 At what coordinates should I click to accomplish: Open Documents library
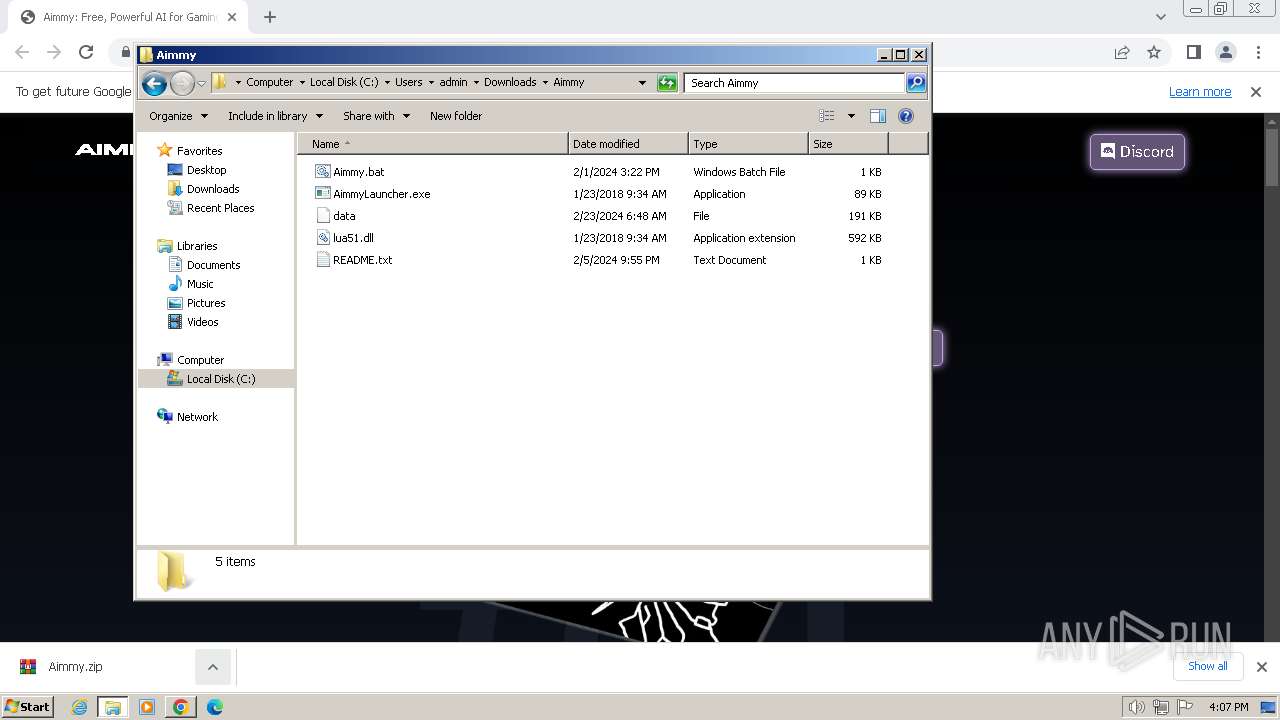(213, 265)
